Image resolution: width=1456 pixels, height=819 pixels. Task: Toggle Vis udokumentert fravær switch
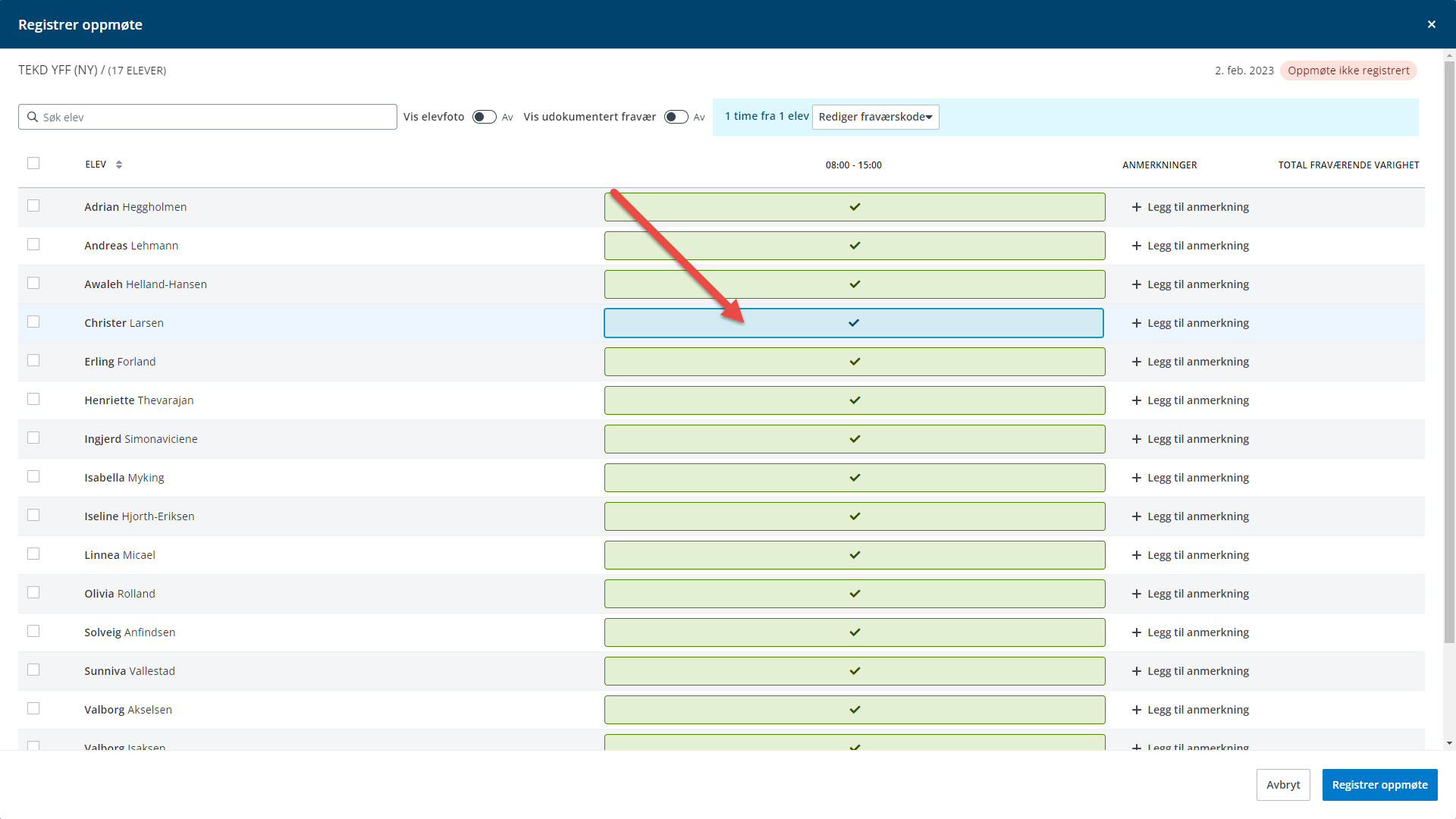676,117
